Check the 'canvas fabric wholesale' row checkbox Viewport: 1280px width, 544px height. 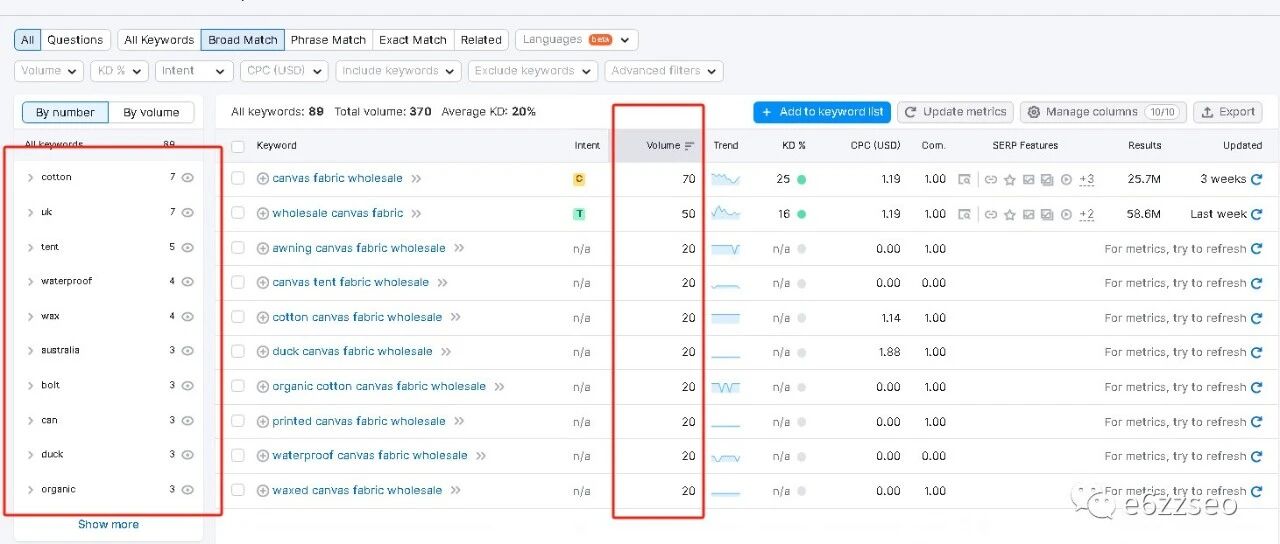click(x=237, y=179)
